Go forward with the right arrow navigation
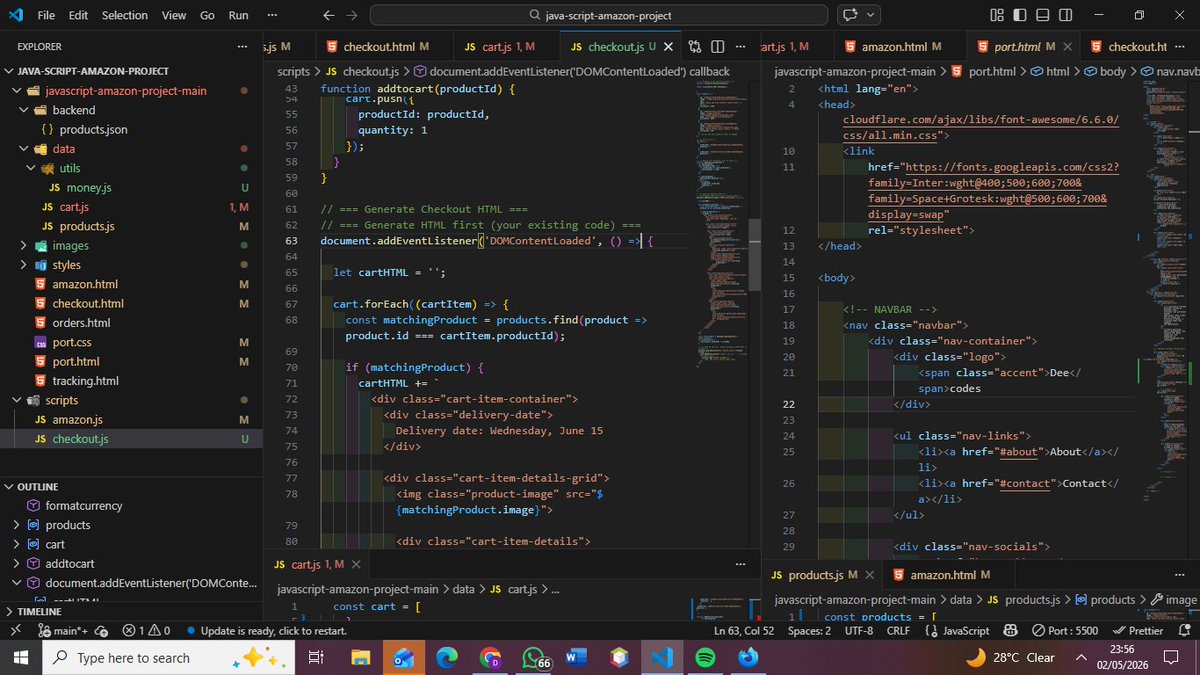The height and width of the screenshot is (675, 1200). click(351, 15)
